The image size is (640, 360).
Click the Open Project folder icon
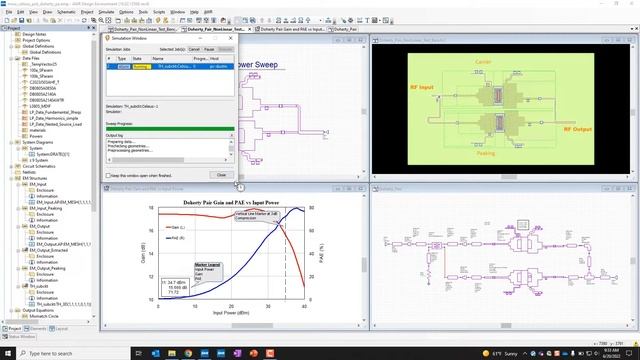pos(14,20)
